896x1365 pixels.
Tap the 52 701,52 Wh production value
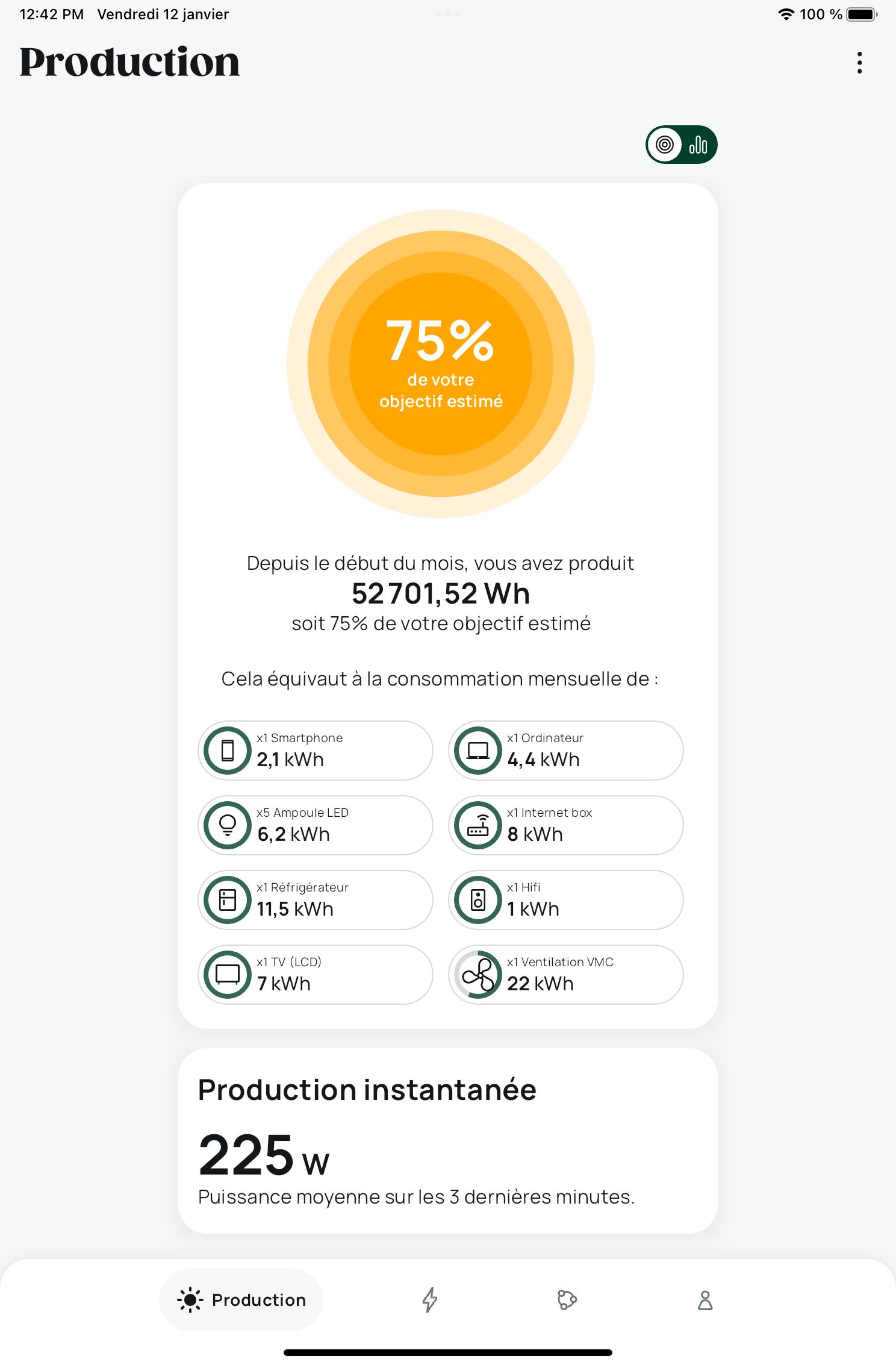[x=441, y=594]
